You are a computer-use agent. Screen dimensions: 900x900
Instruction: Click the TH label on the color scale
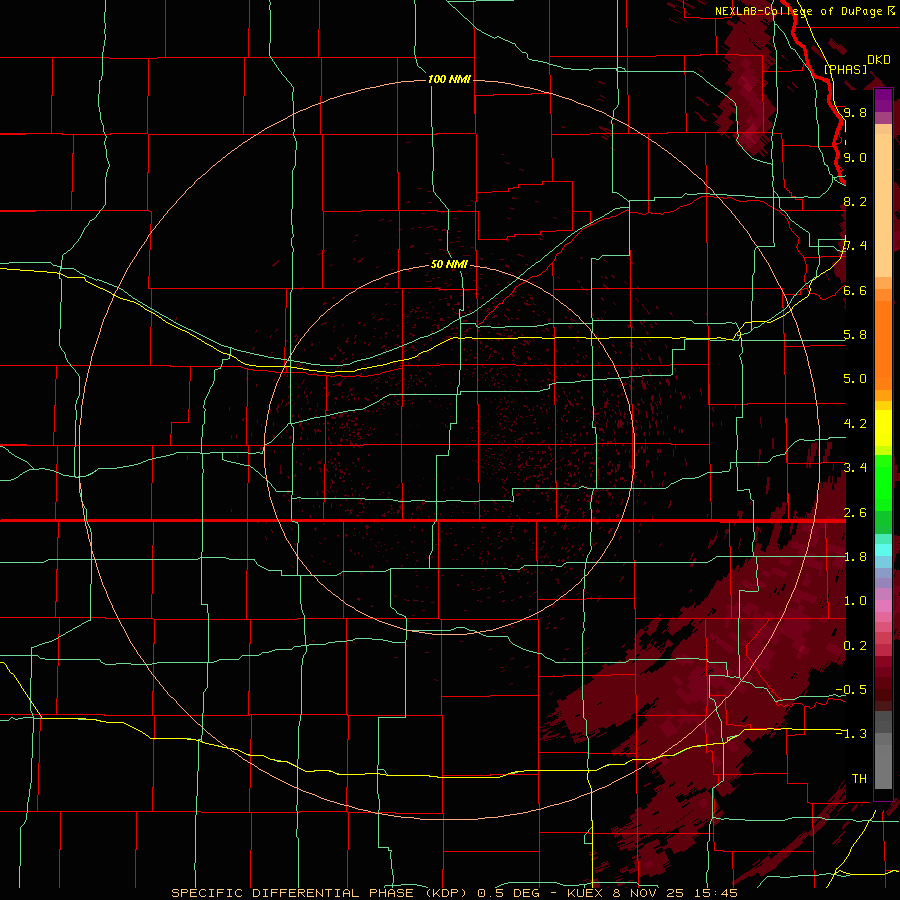point(859,779)
